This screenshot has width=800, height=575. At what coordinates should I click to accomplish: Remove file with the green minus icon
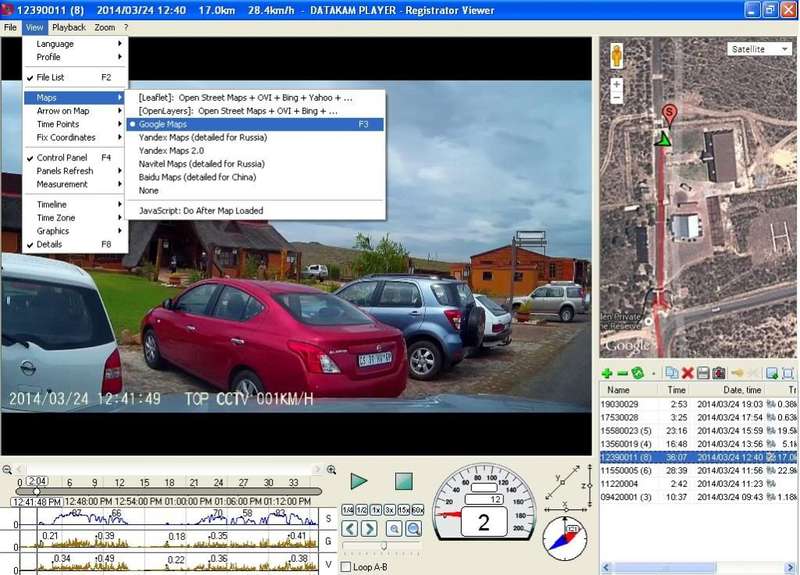(x=622, y=373)
